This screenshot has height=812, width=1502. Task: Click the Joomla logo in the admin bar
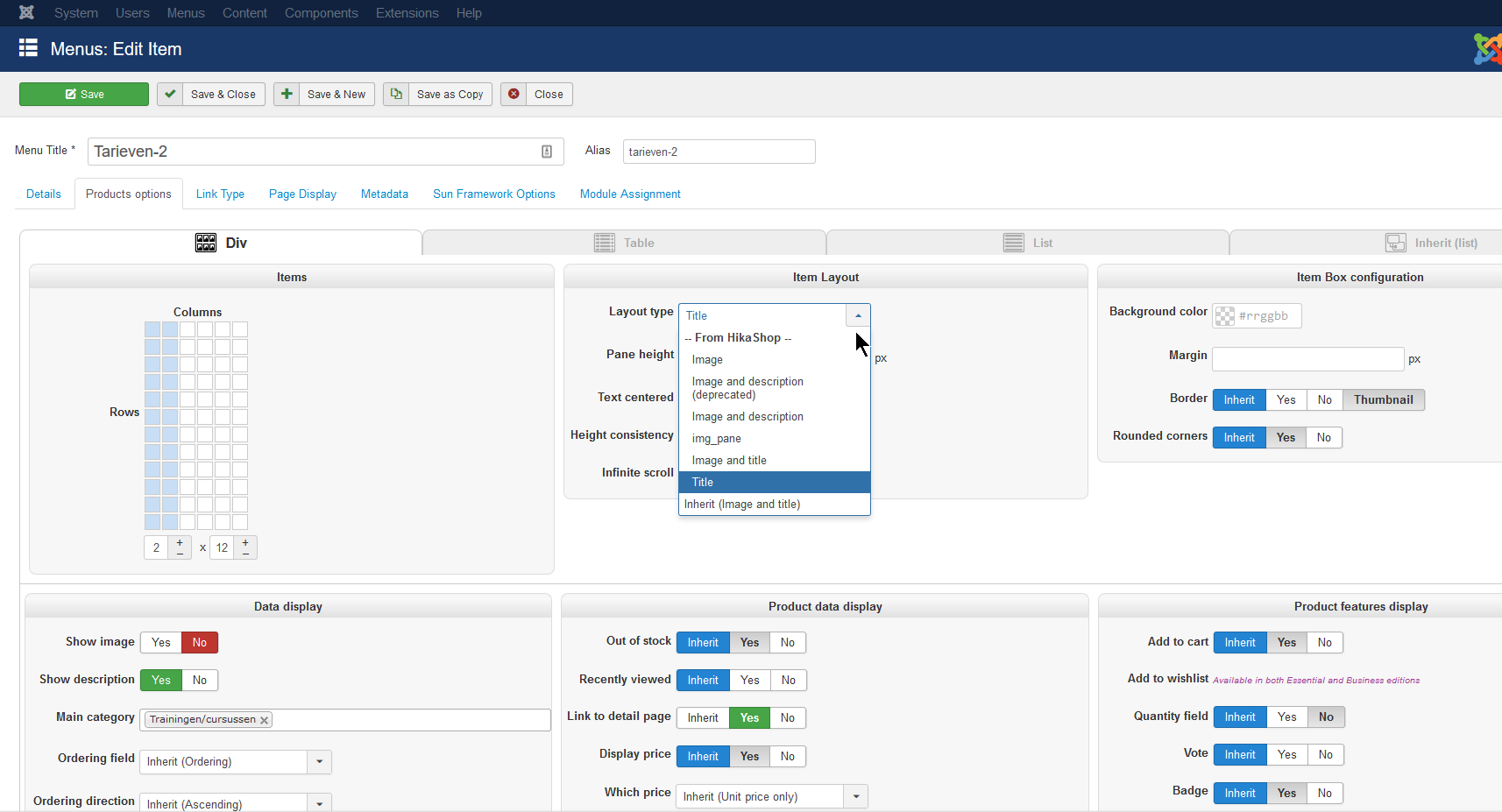click(x=27, y=12)
